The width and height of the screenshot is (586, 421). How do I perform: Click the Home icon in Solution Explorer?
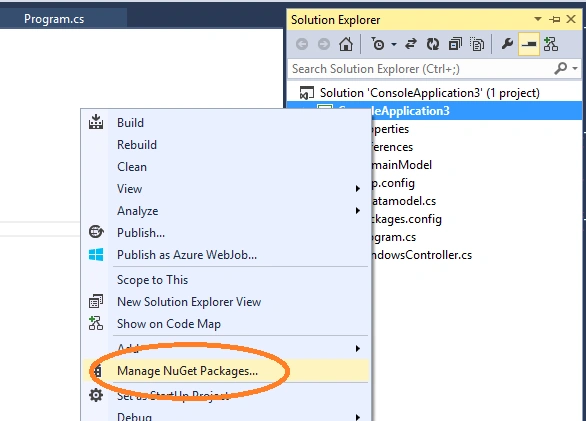click(x=346, y=44)
